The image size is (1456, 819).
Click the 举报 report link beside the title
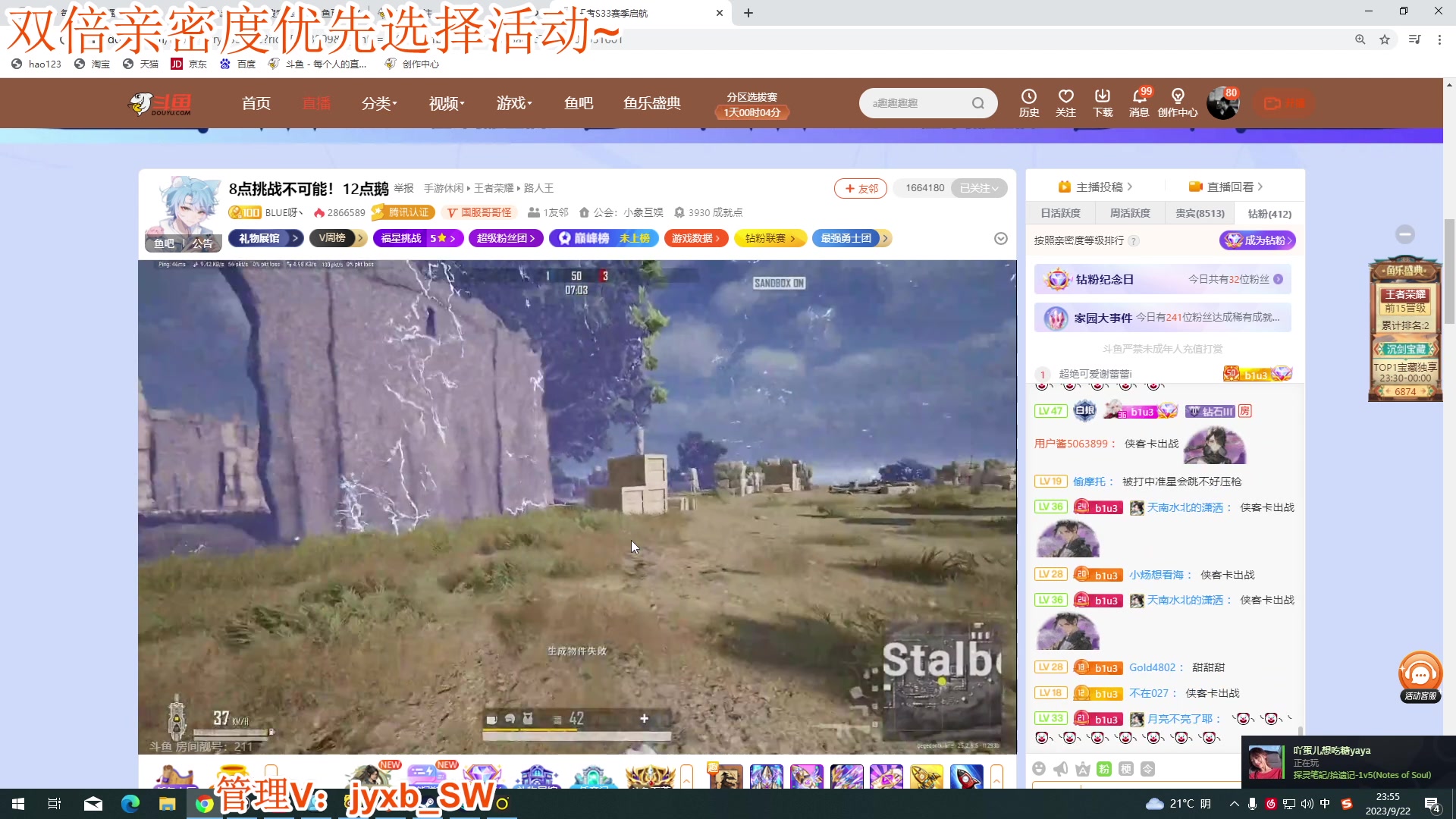click(404, 188)
